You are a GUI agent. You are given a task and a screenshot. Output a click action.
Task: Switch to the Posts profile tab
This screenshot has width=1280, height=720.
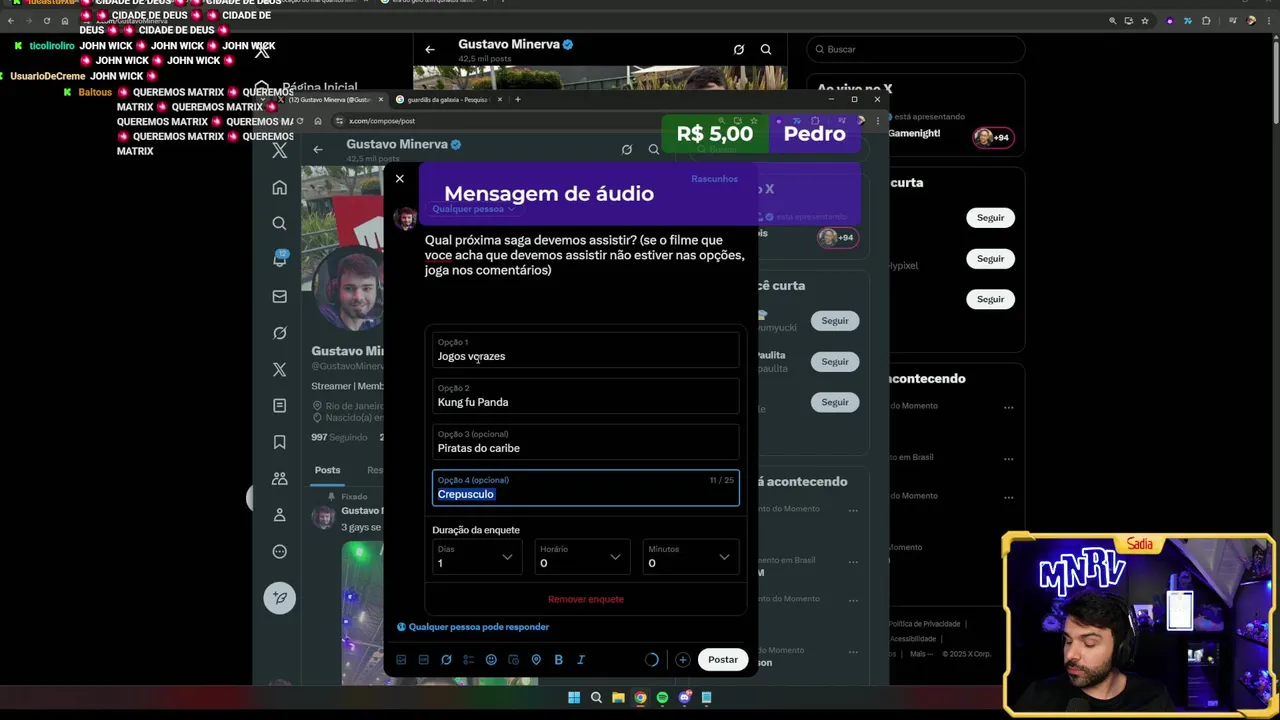coord(327,470)
